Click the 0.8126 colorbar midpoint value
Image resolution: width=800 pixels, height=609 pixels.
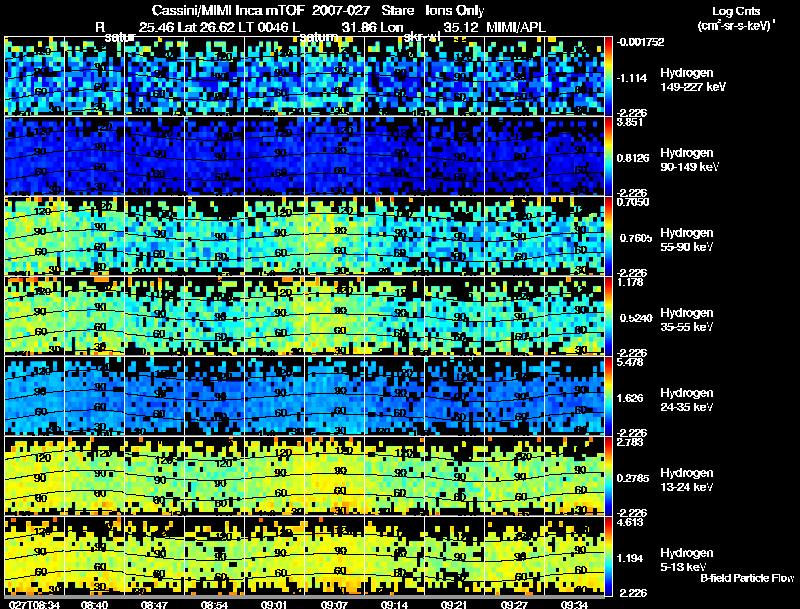[633, 158]
